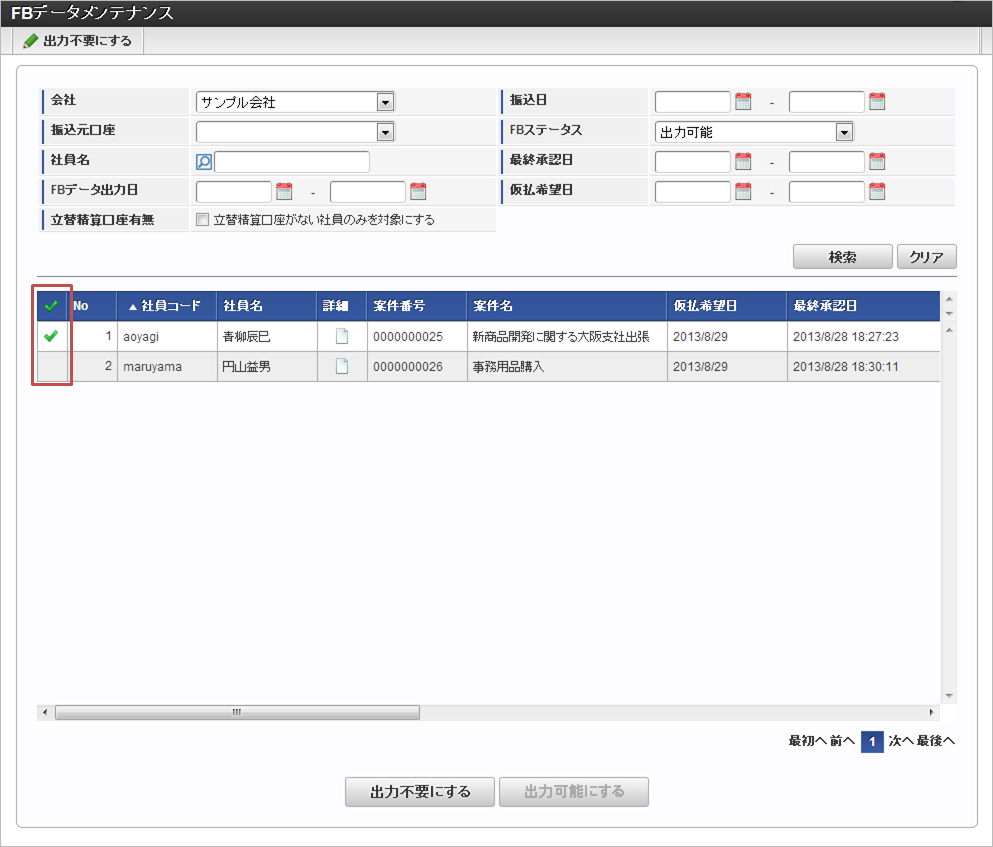Enable 立替精算口座がない社員のみ checkbox
993x847 pixels.
tap(202, 220)
